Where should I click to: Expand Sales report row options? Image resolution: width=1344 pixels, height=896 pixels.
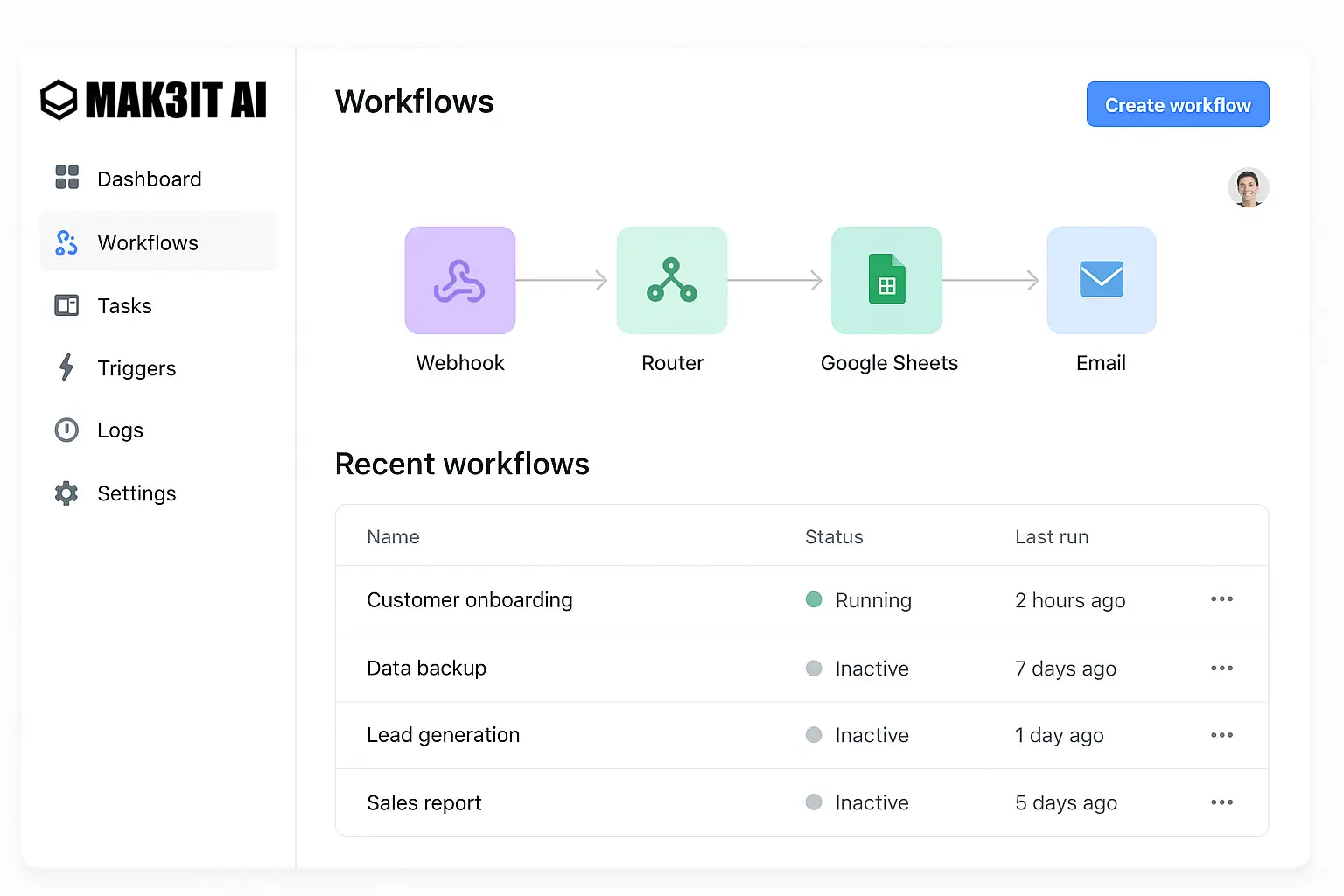(x=1221, y=802)
